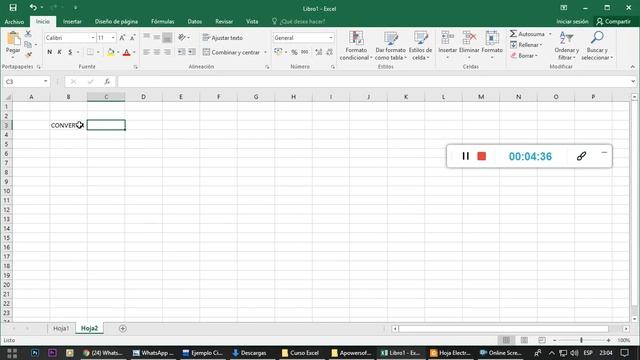Open Formato condicional menu
Viewport: 640px width, 360px height.
356,46
